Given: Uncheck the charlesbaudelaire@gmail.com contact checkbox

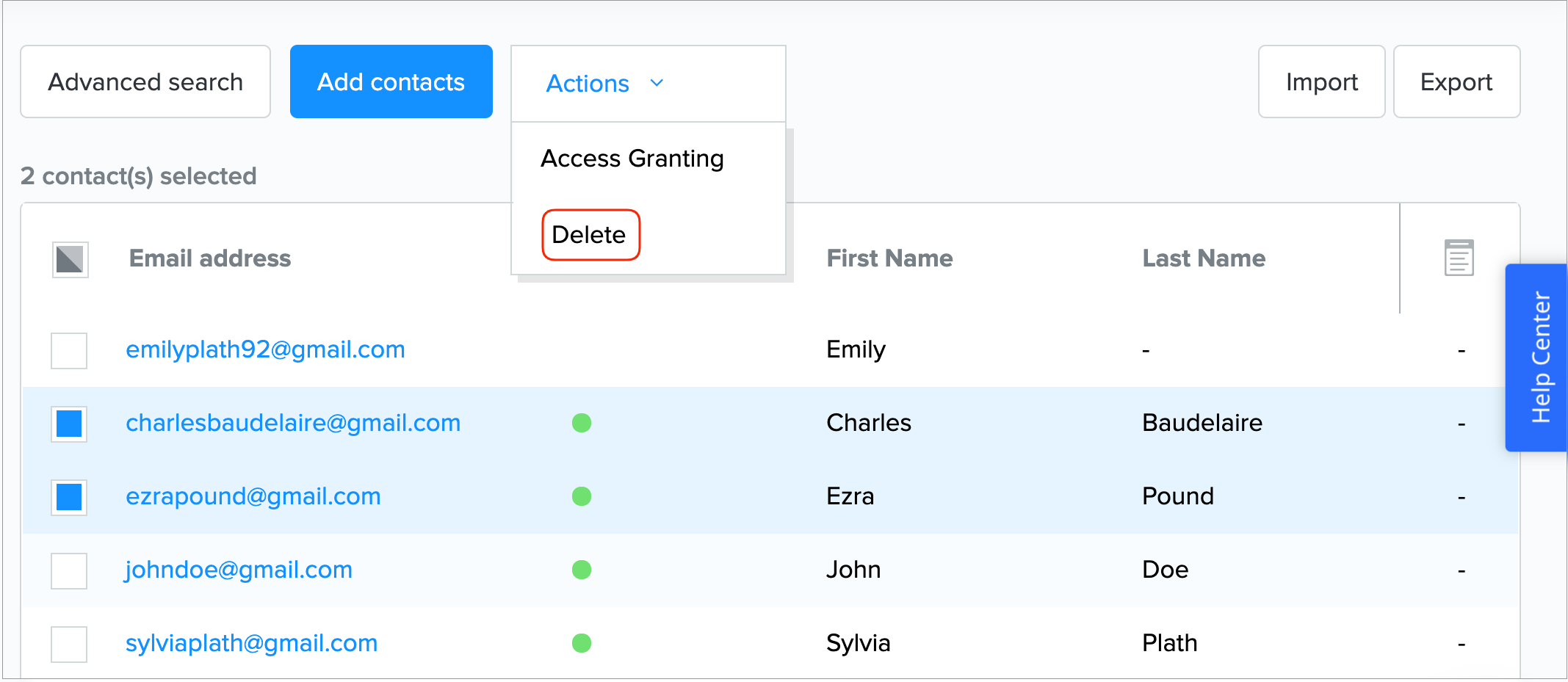Looking at the screenshot, I should [x=69, y=424].
